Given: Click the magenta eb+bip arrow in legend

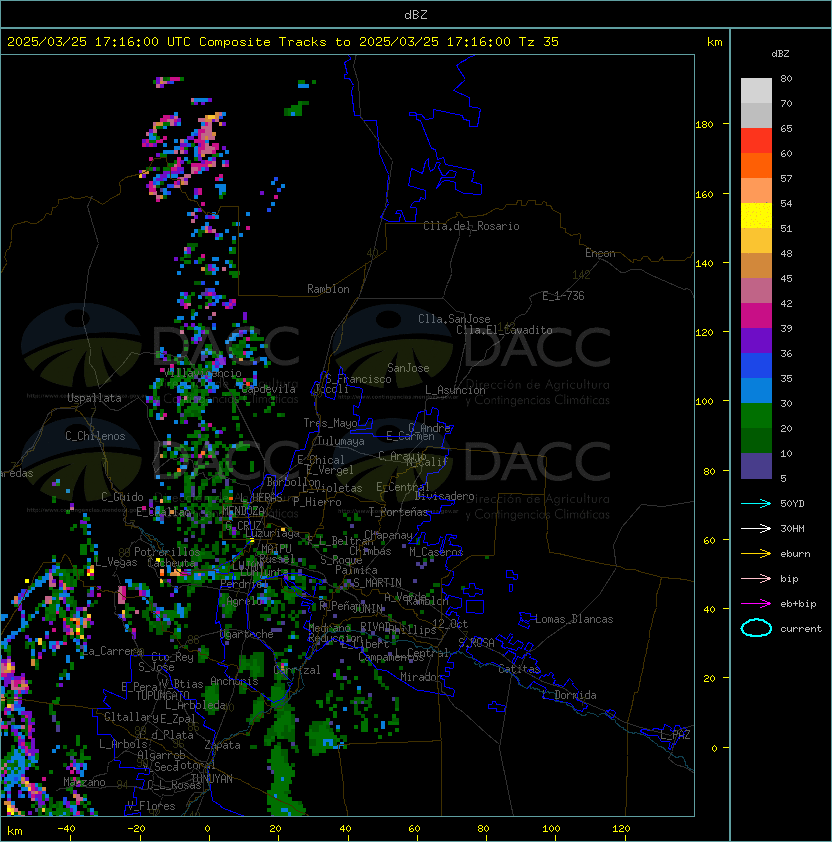Looking at the screenshot, I should click(x=756, y=604).
